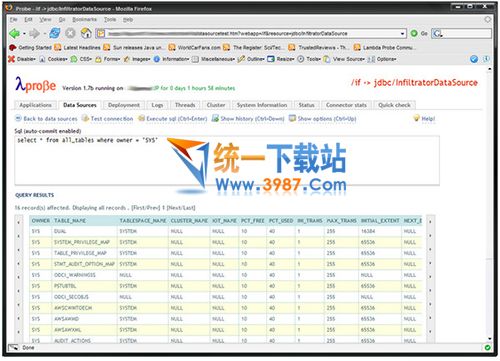
Task: Click the Test connection icon
Action: pos(85,118)
